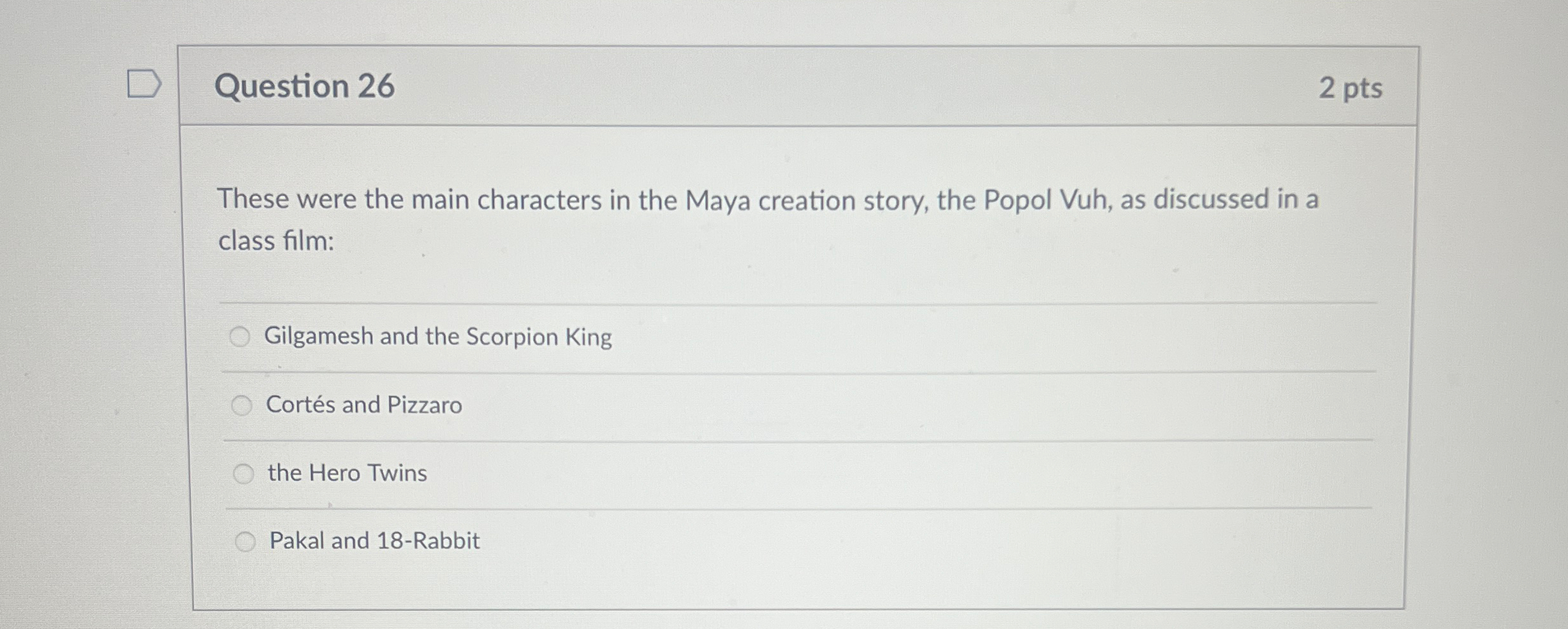Image resolution: width=1568 pixels, height=629 pixels.
Task: Click the 'Question 26' header title
Action: click(305, 87)
